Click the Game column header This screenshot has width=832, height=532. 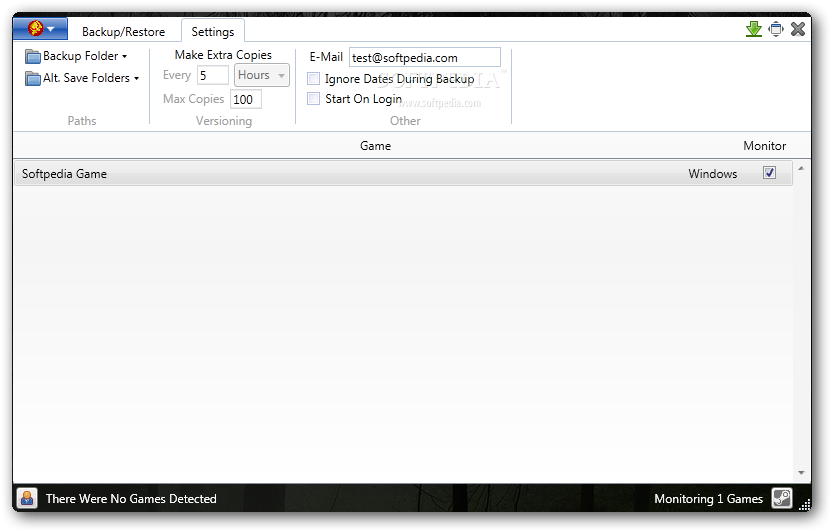click(375, 146)
